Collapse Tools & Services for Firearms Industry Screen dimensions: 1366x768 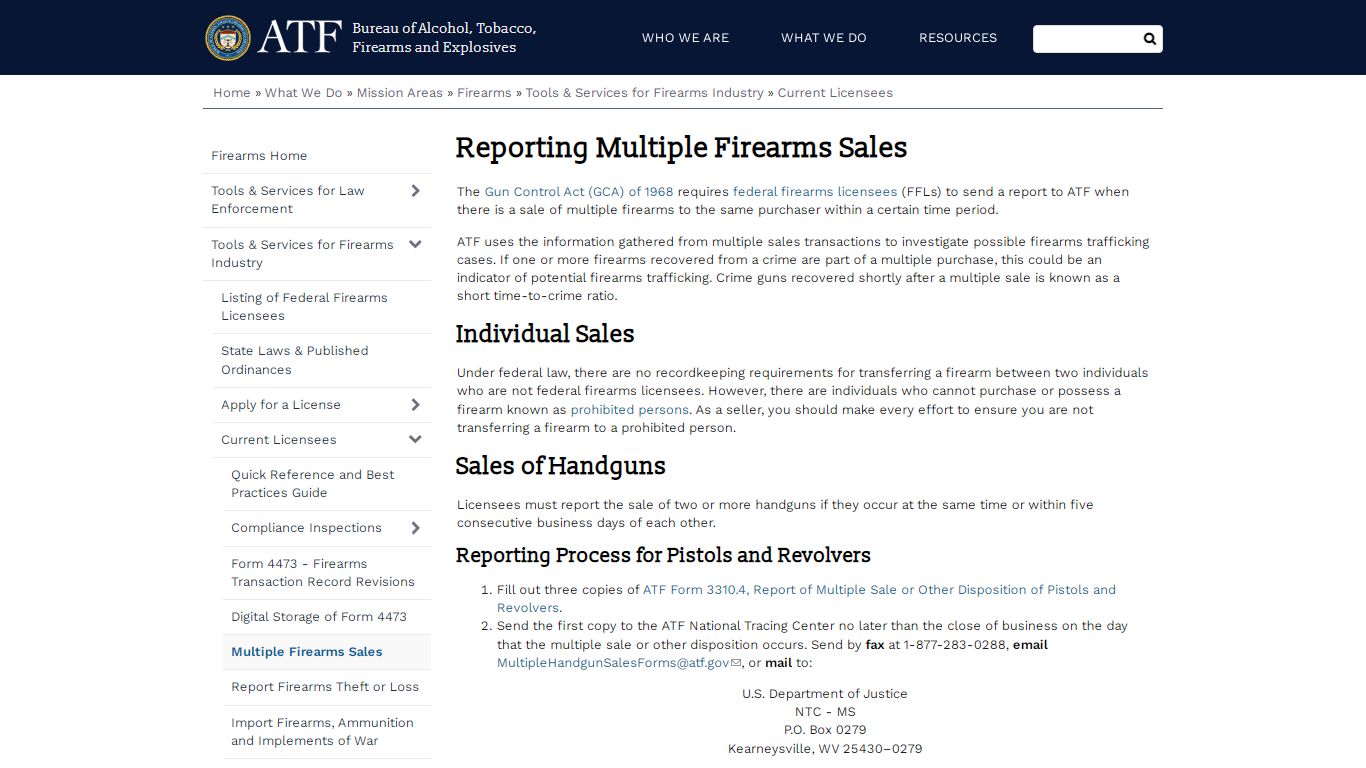point(416,244)
